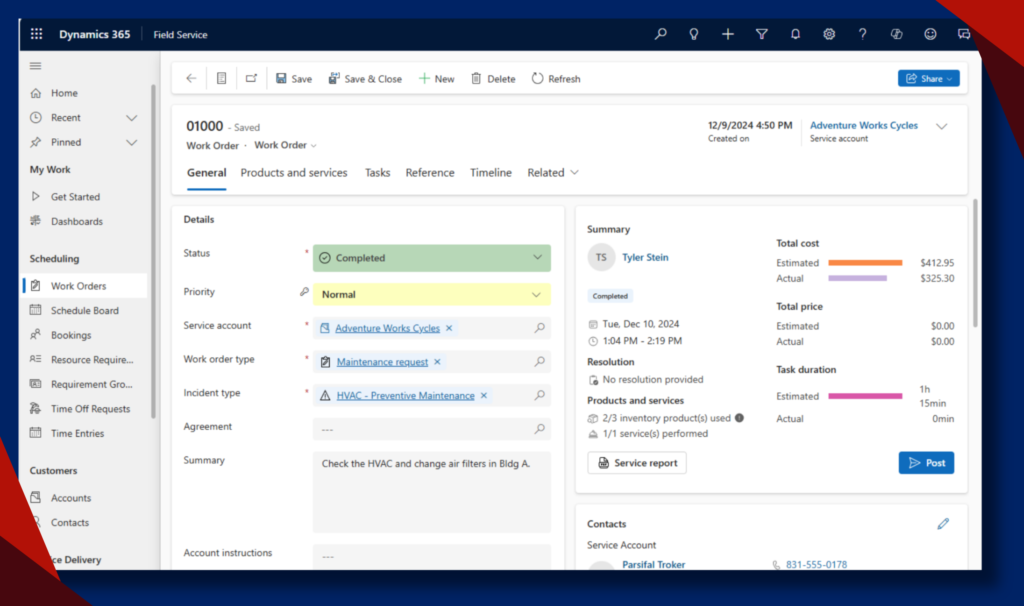
Task: Click the Service report button
Action: point(637,463)
